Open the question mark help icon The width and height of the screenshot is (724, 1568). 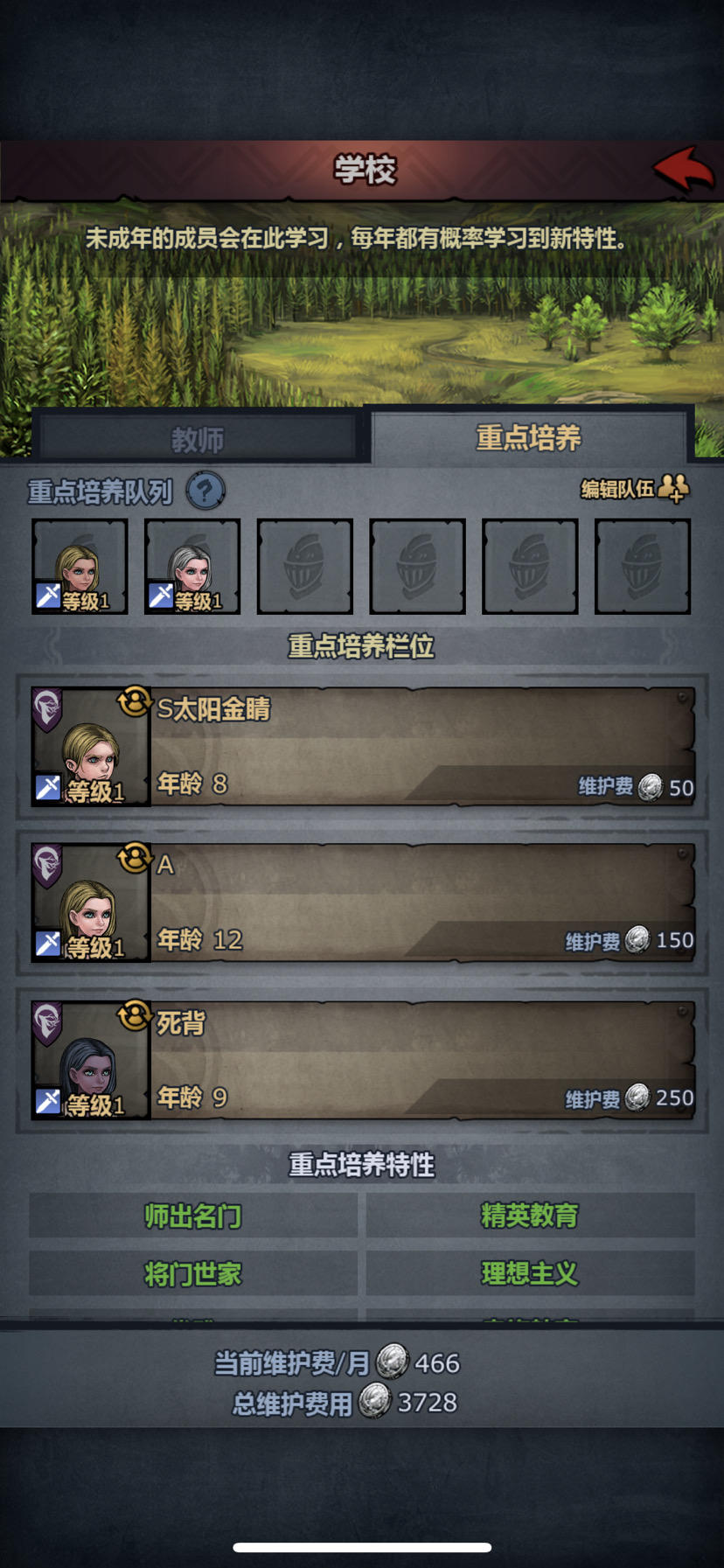click(205, 491)
